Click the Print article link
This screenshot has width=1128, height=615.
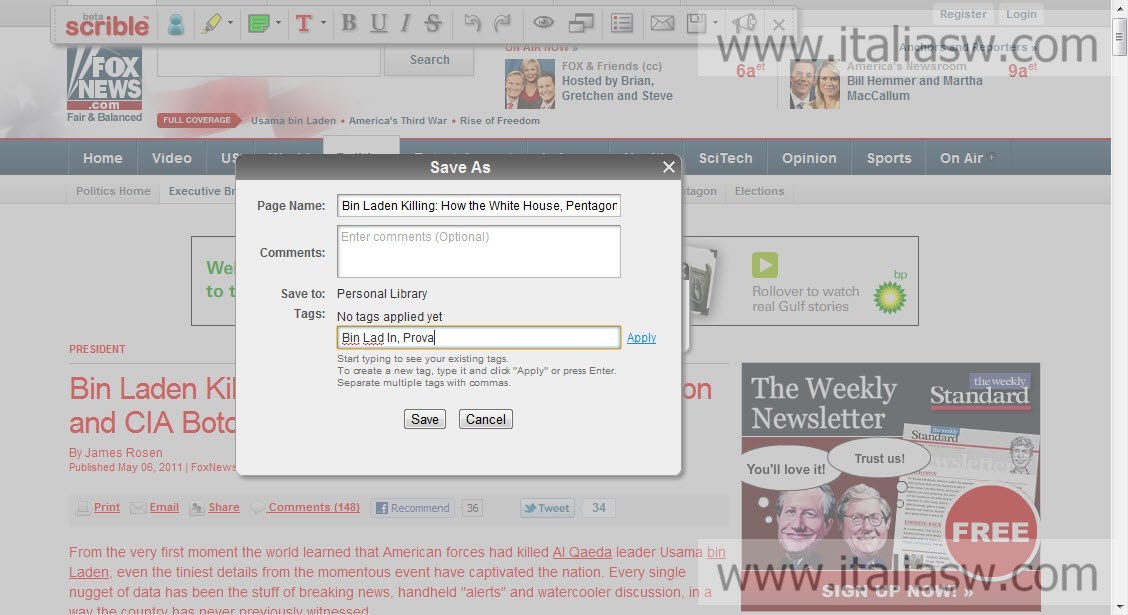click(106, 507)
